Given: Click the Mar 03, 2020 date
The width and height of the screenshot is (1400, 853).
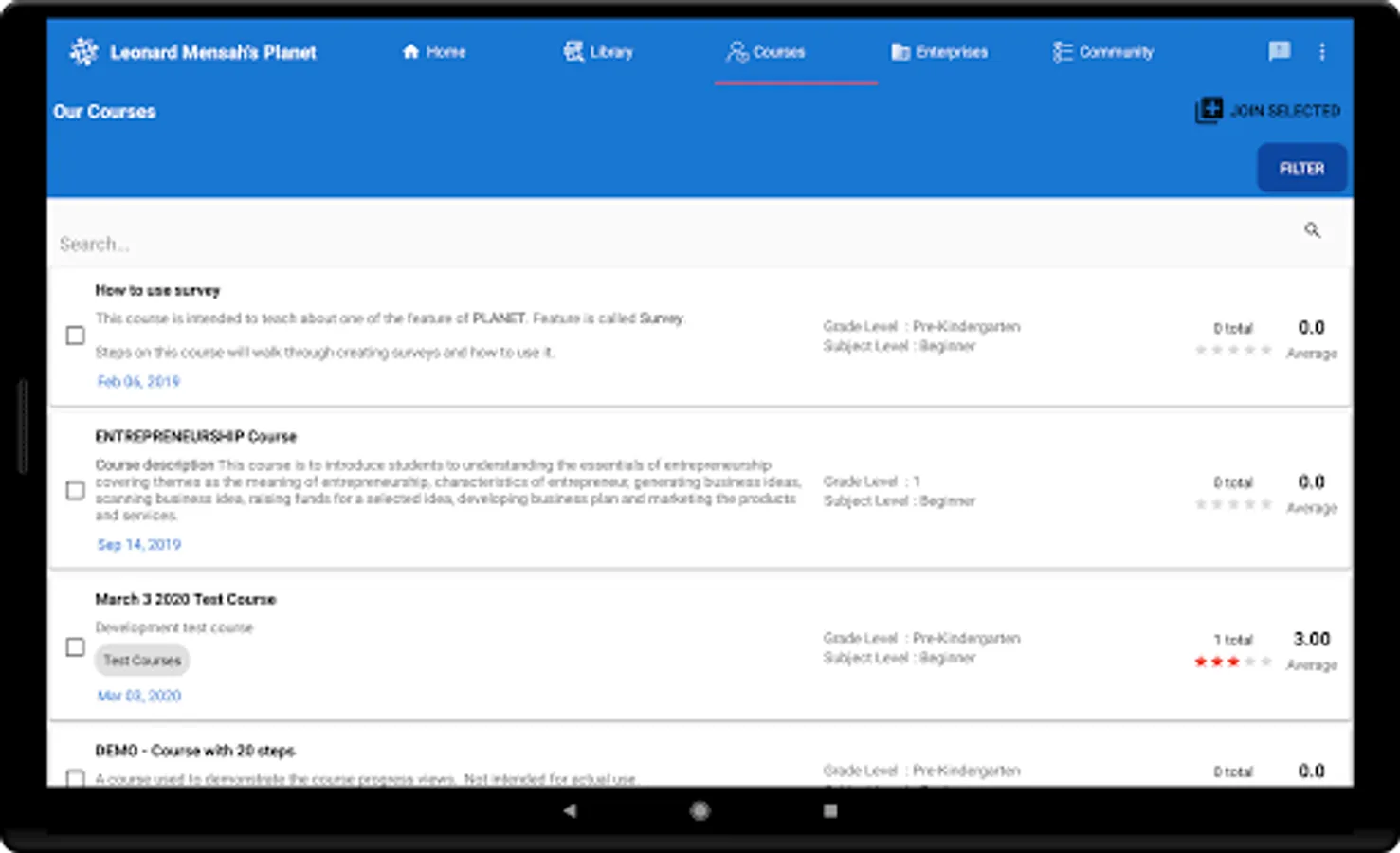Looking at the screenshot, I should pyautogui.click(x=138, y=696).
